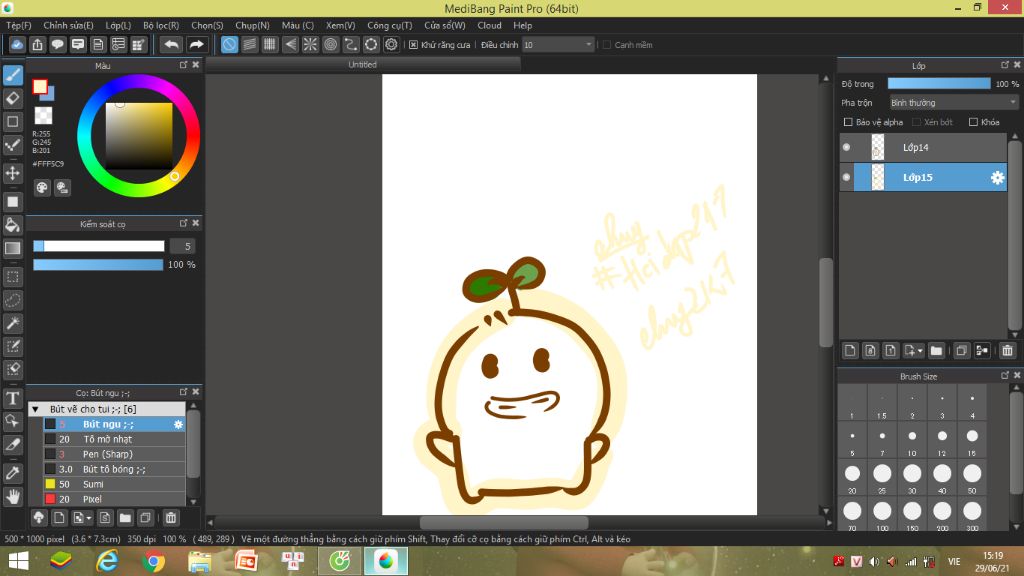Toggle visibility of Lớp14 layer
This screenshot has width=1024, height=576.
pos(846,148)
